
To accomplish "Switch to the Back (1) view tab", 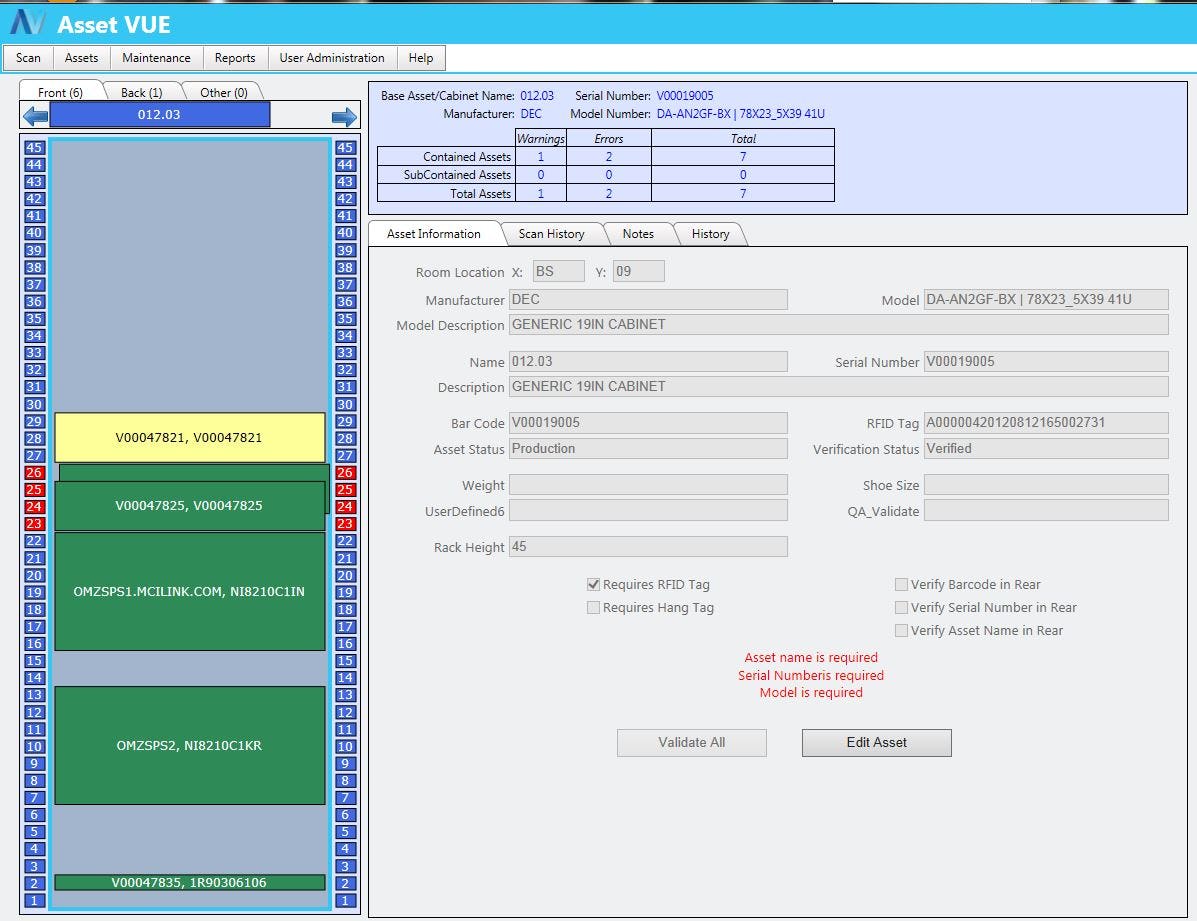I will [143, 91].
